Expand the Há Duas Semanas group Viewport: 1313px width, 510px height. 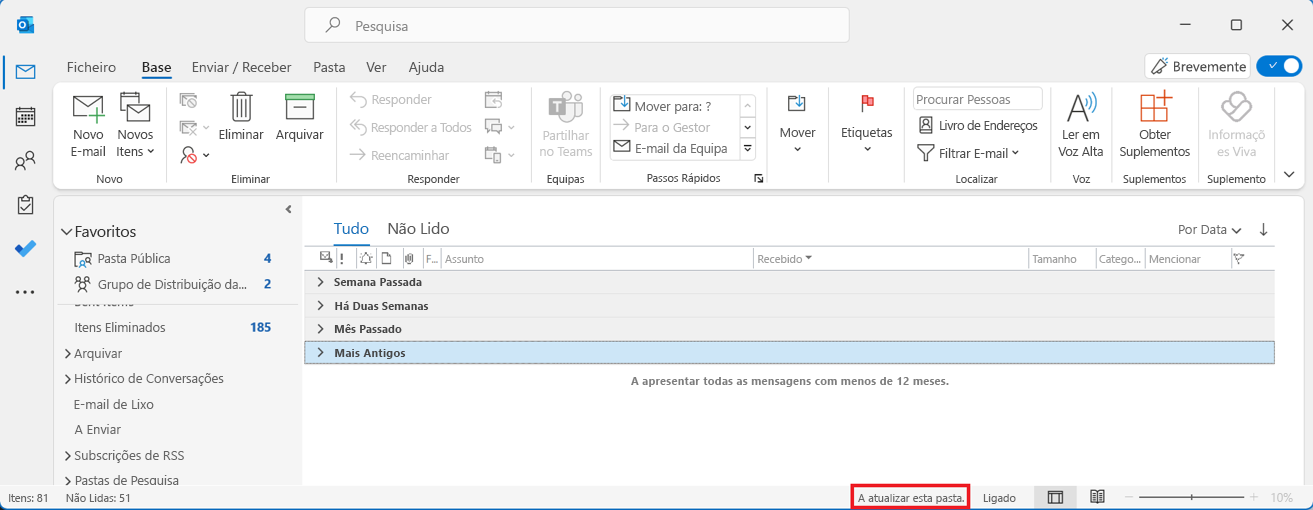(321, 305)
